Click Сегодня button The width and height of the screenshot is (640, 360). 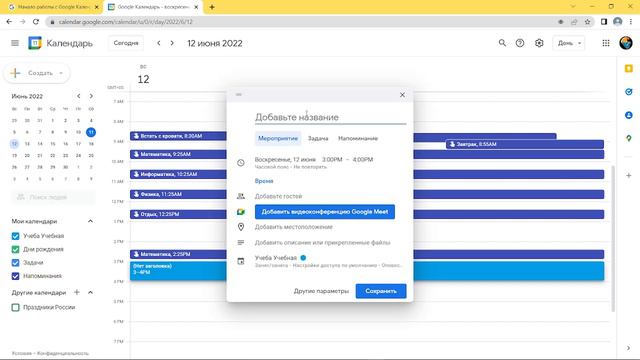pyautogui.click(x=126, y=43)
